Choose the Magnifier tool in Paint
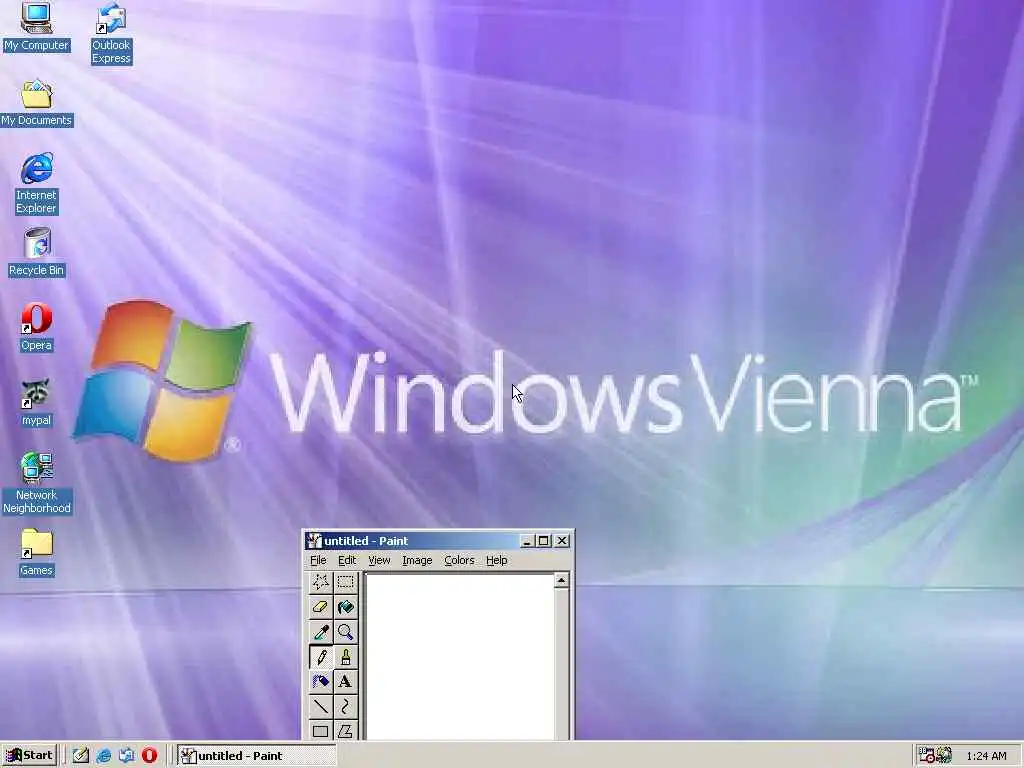The width and height of the screenshot is (1024, 768). [x=345, y=632]
